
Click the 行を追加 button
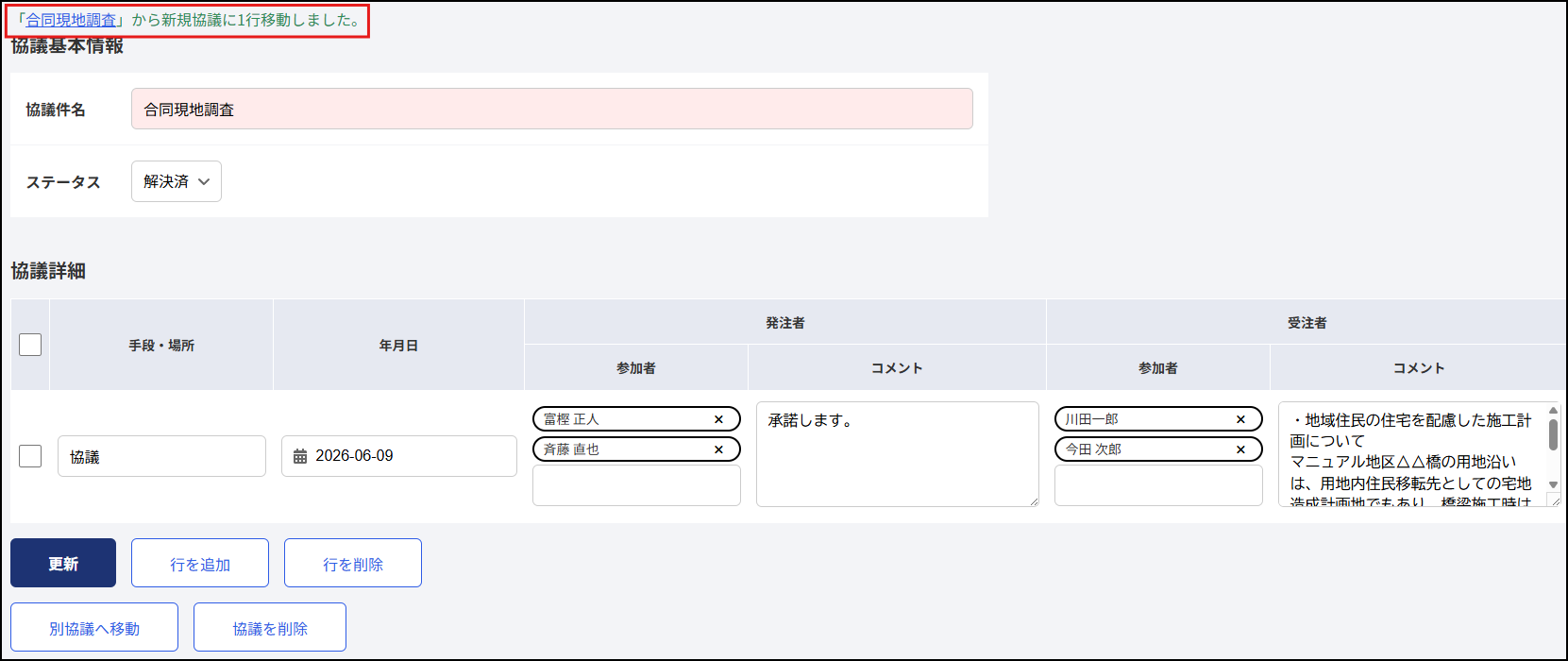click(x=200, y=563)
